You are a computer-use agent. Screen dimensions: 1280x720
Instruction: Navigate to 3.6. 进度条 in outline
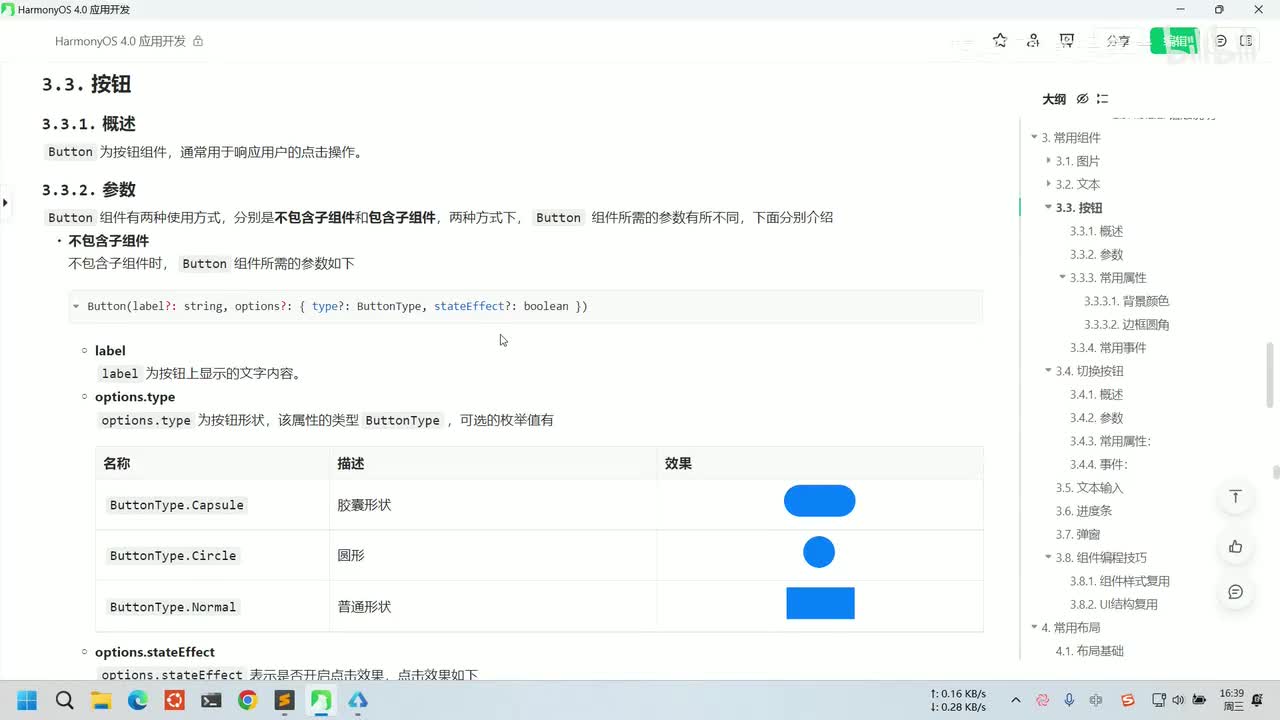coord(1084,511)
